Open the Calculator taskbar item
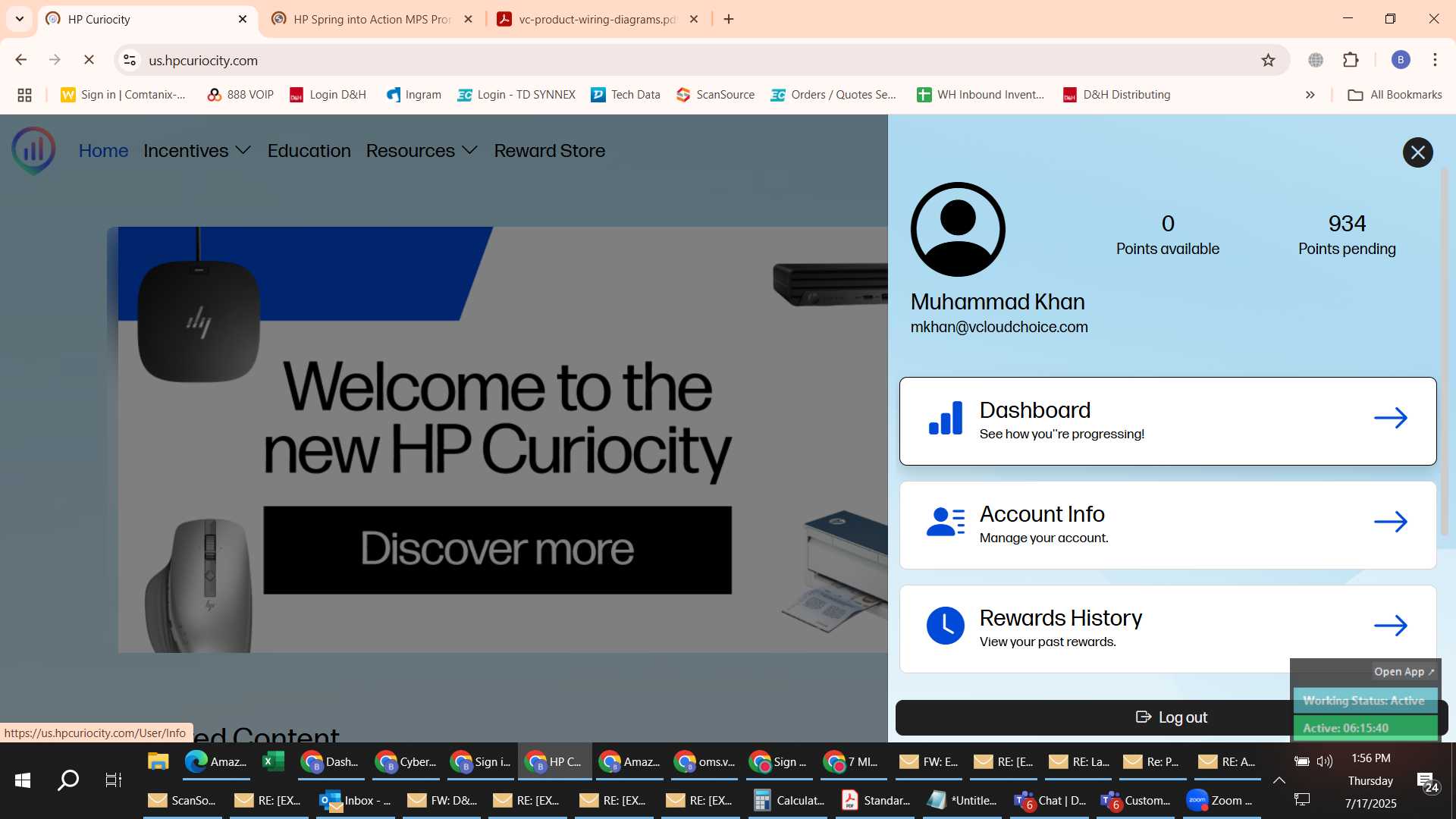 tap(789, 800)
